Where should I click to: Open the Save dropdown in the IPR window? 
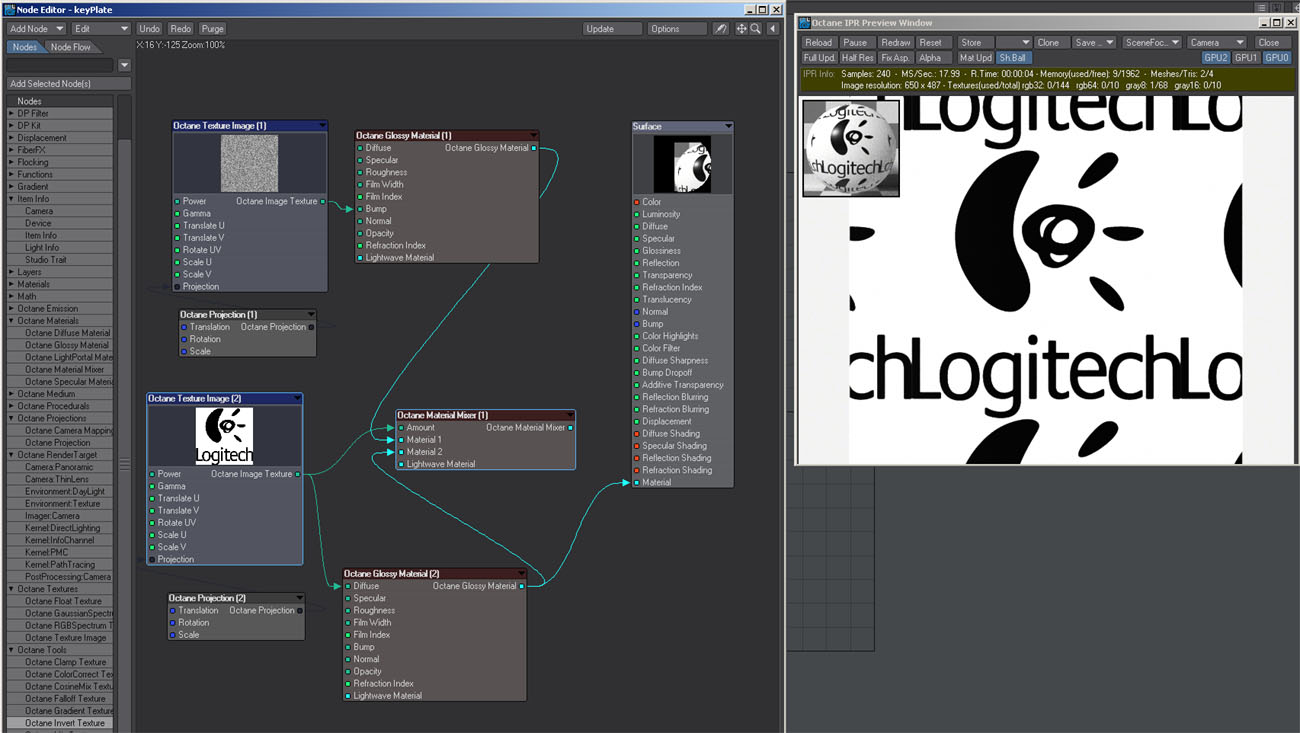click(x=1093, y=43)
